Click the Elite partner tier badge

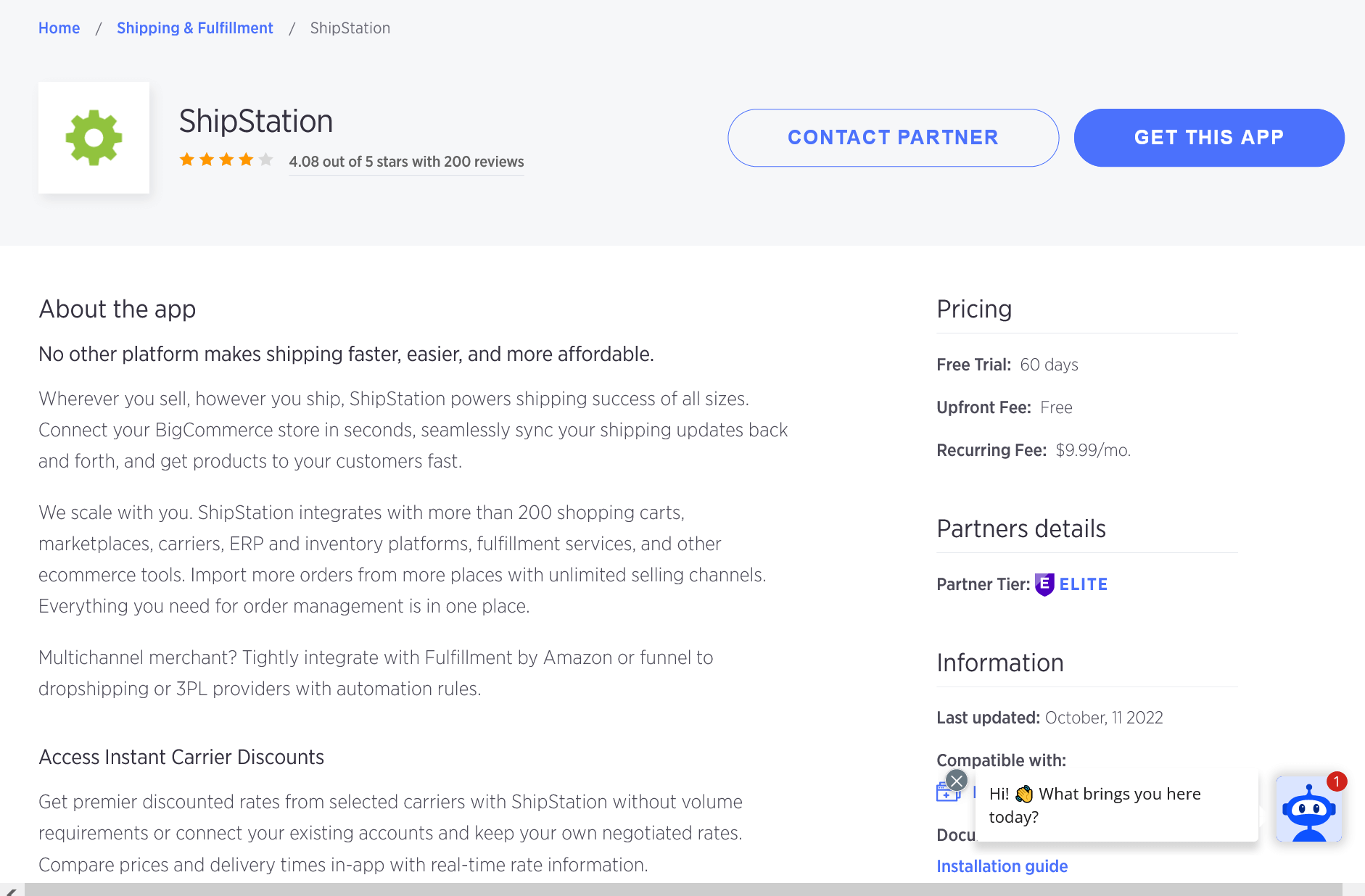(x=1044, y=584)
